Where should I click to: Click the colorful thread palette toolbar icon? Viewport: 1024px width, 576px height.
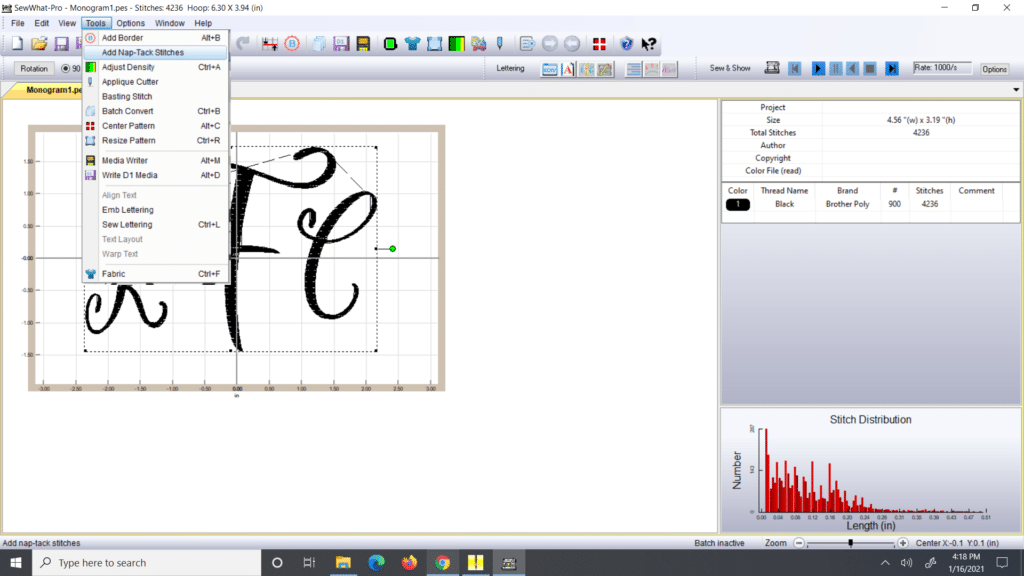click(479, 44)
